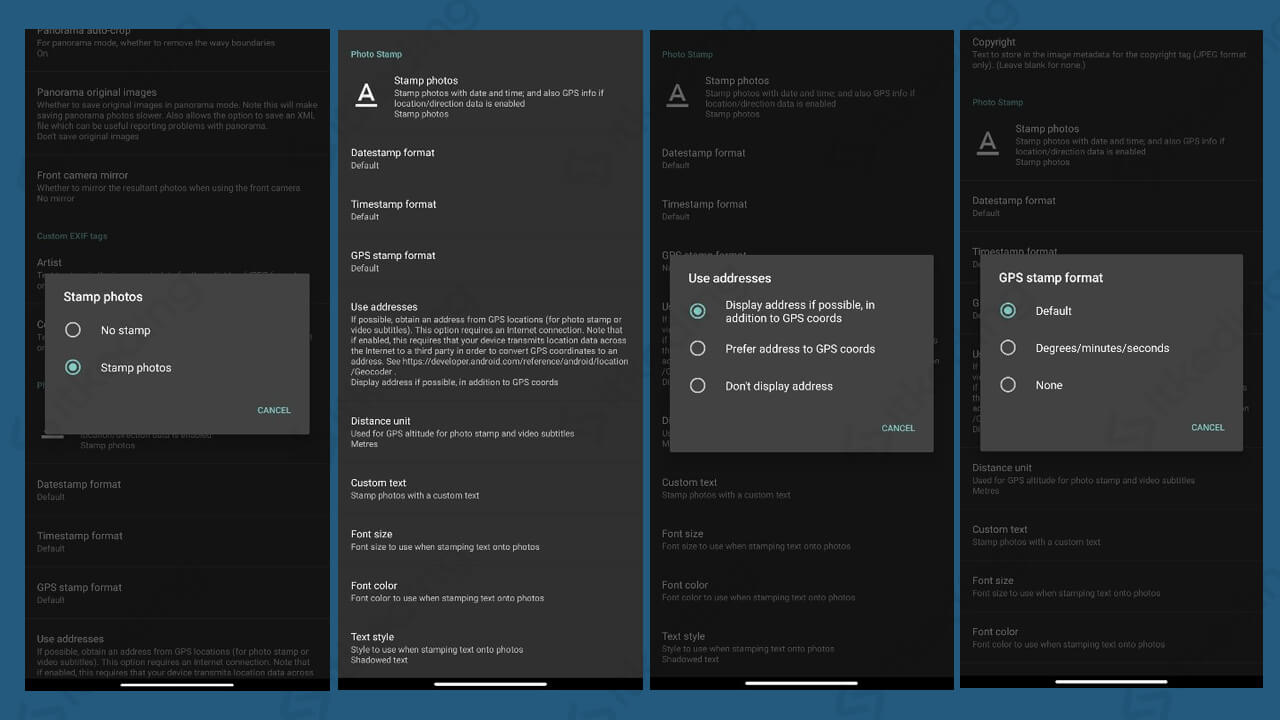Tap dimmed Stamp photos row above GPS stamp format dialog

click(1112, 145)
